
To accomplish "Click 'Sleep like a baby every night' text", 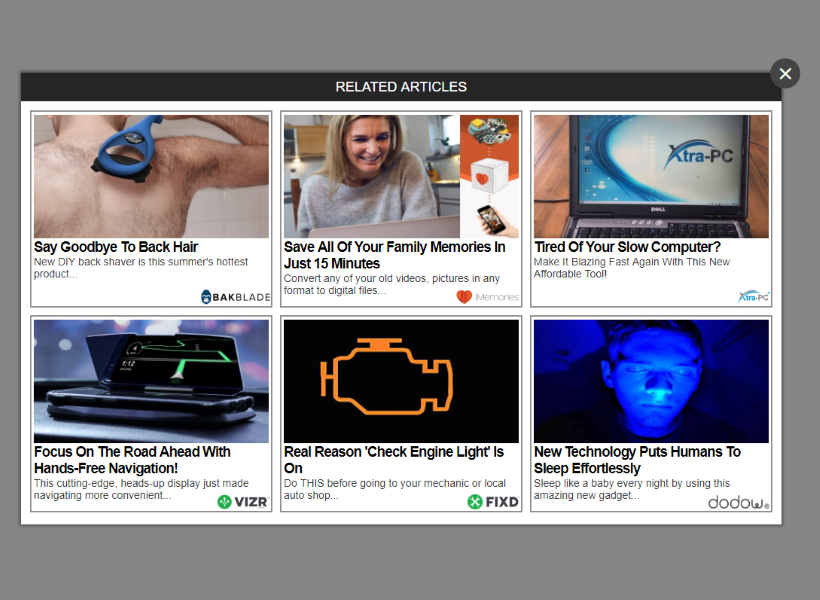I will pos(632,489).
